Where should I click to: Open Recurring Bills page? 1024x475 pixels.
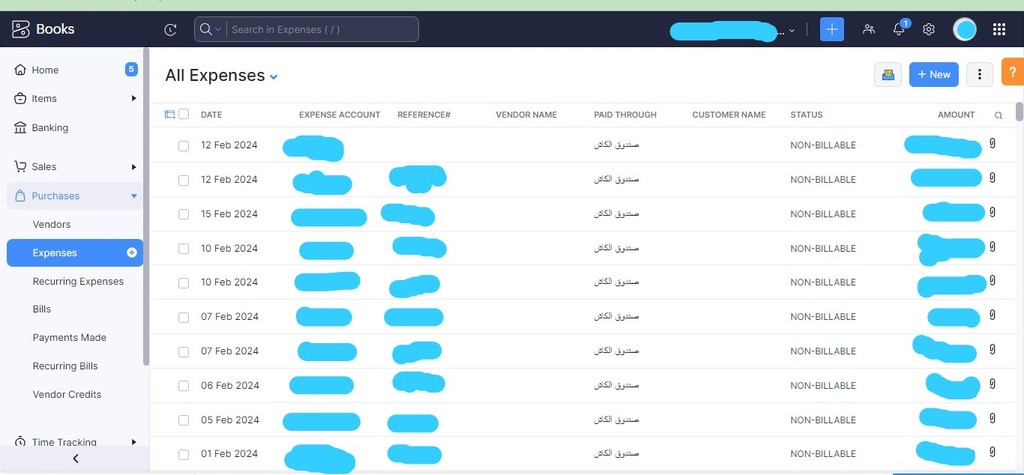pos(65,366)
